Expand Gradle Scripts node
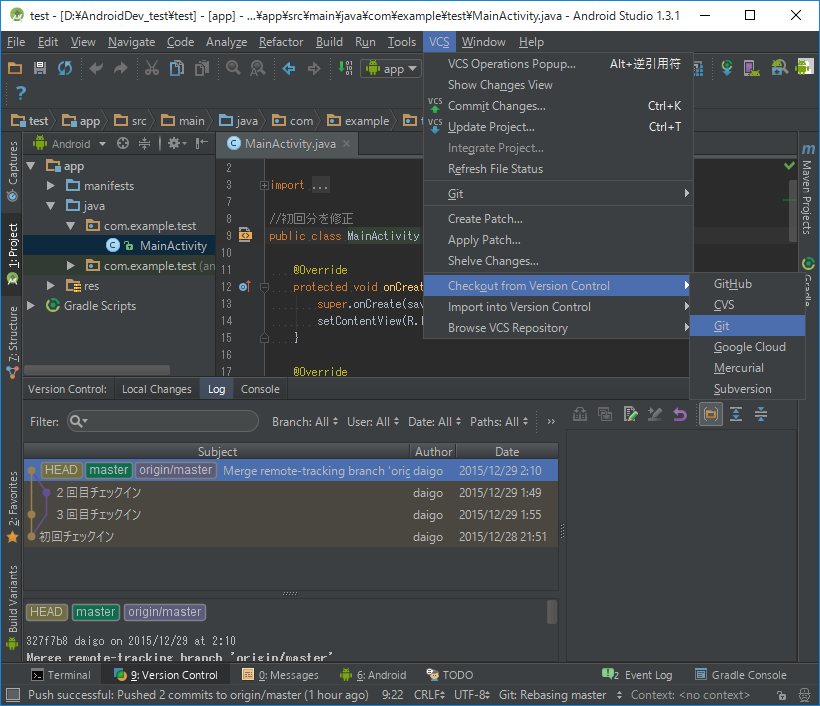 [31, 305]
